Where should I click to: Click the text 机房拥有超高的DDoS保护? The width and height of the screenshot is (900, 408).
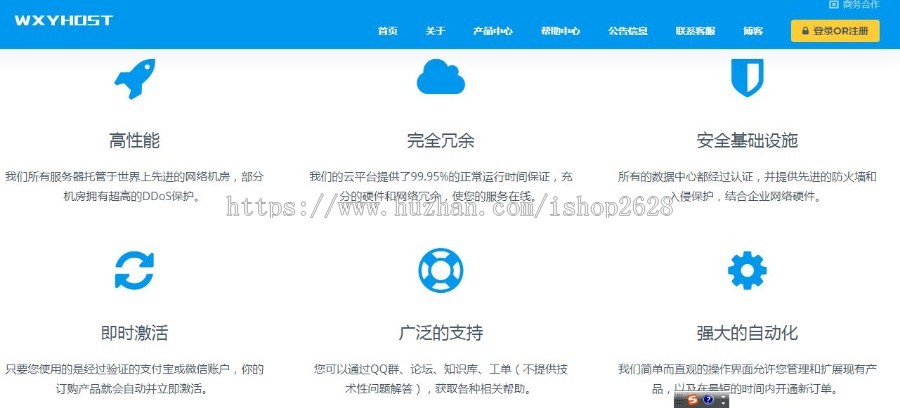click(134, 196)
